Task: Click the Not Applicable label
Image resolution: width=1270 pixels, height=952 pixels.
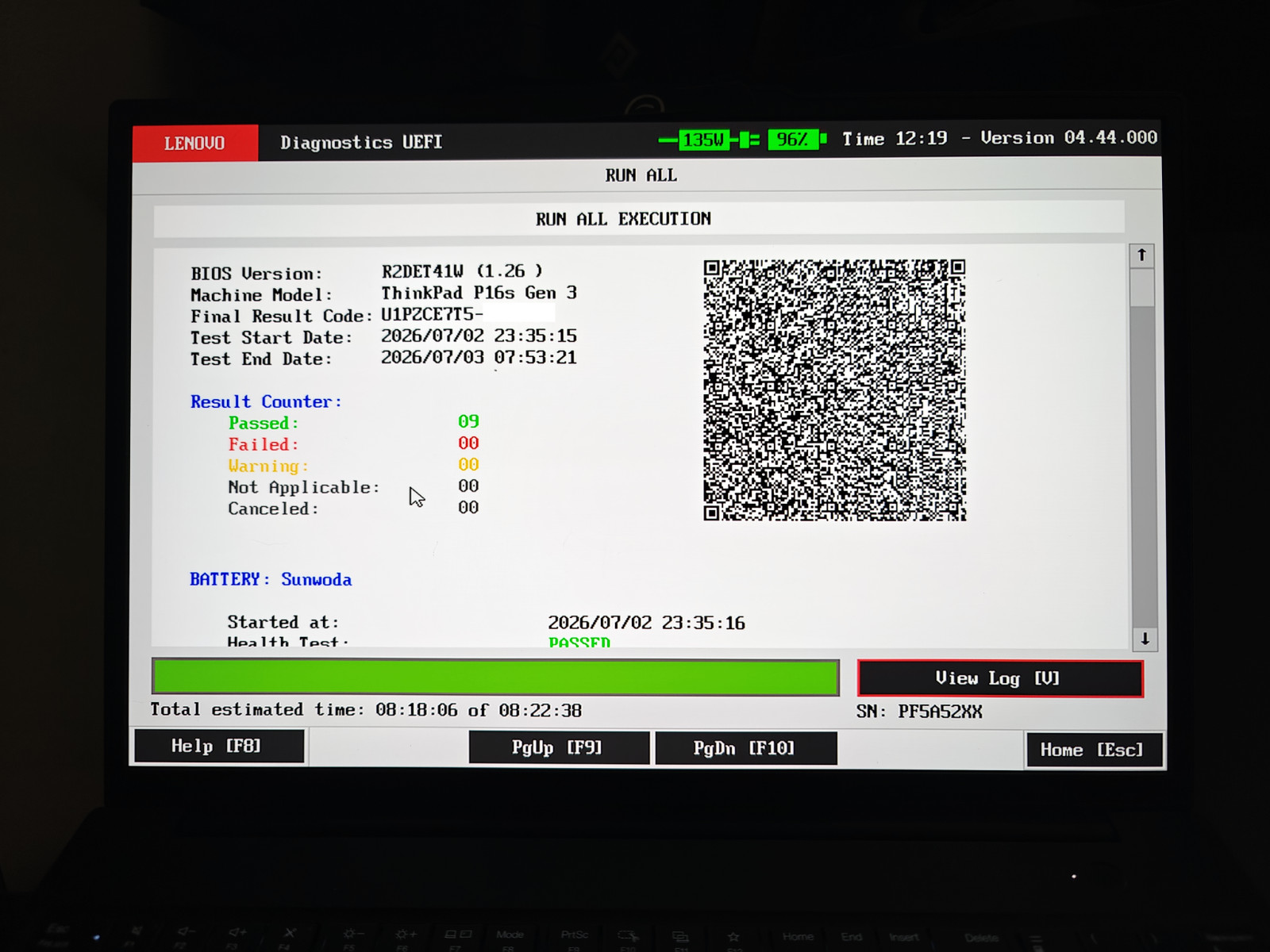Action: click(x=304, y=488)
